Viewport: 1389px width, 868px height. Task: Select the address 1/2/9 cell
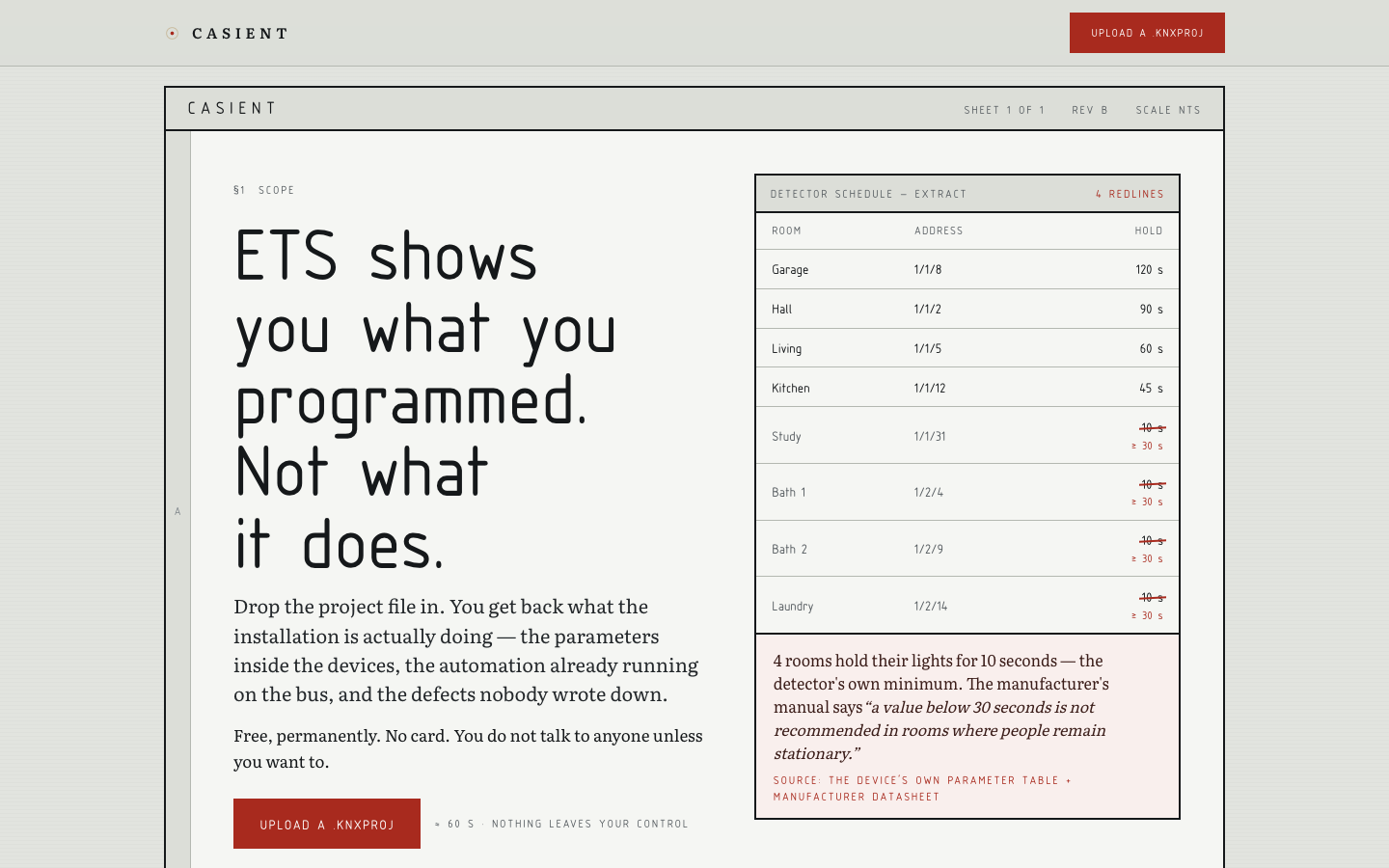[x=929, y=550]
